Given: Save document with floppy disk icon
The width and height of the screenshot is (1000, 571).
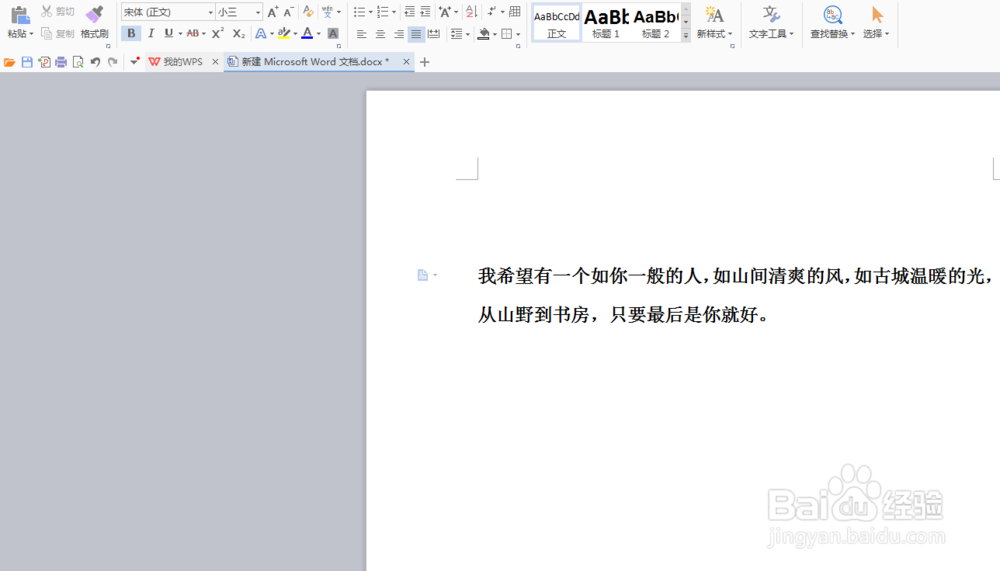Looking at the screenshot, I should pos(27,62).
